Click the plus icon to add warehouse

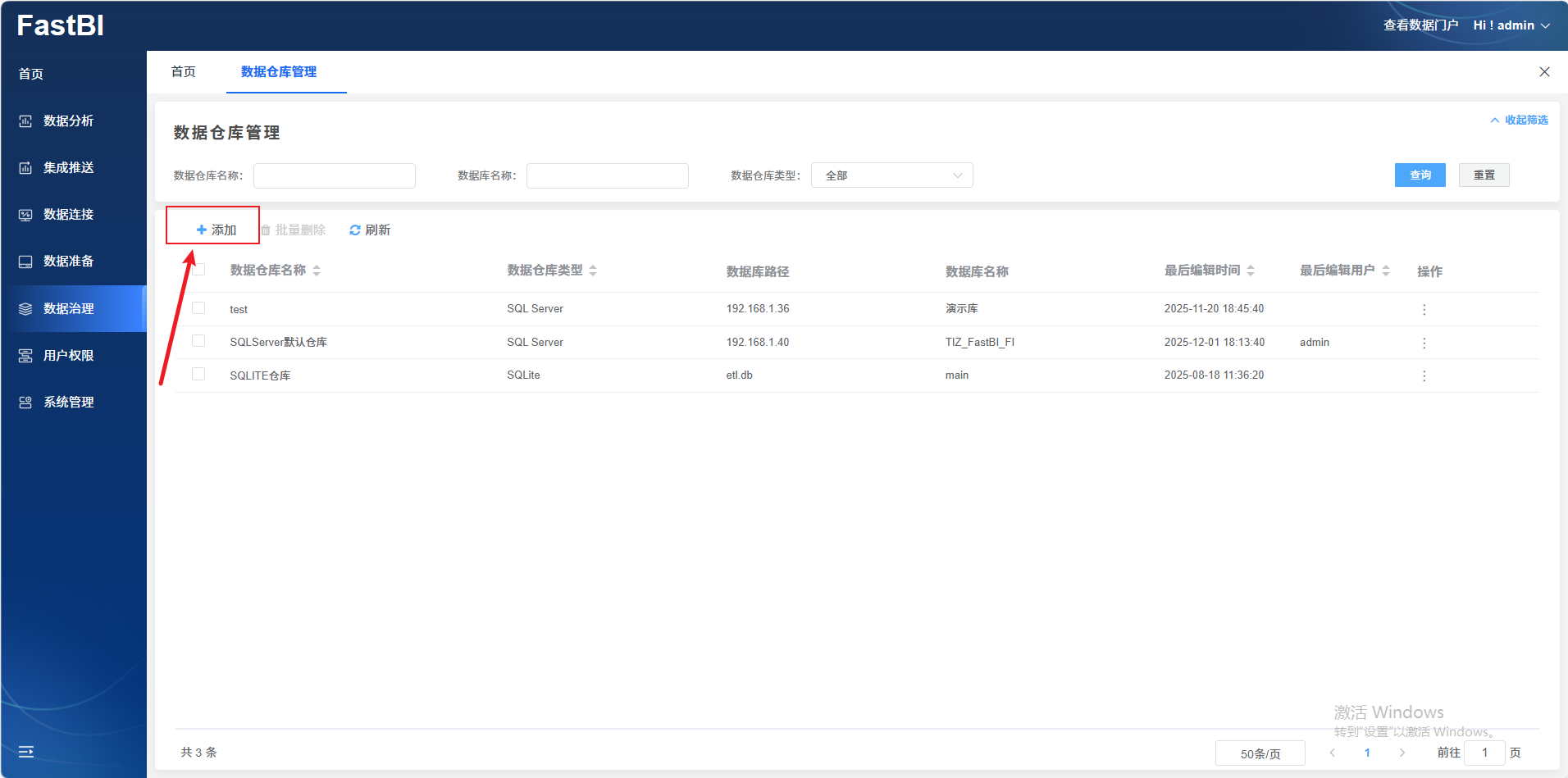point(202,230)
